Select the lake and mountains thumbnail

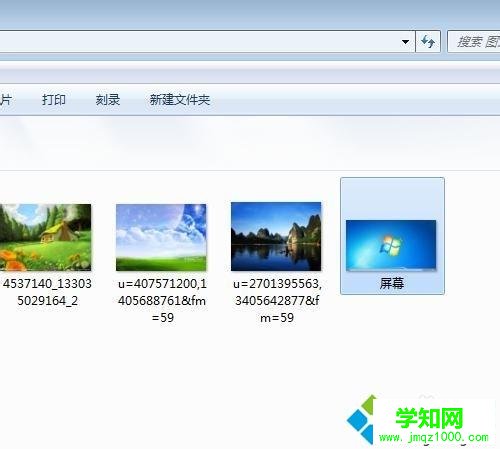tap(276, 236)
